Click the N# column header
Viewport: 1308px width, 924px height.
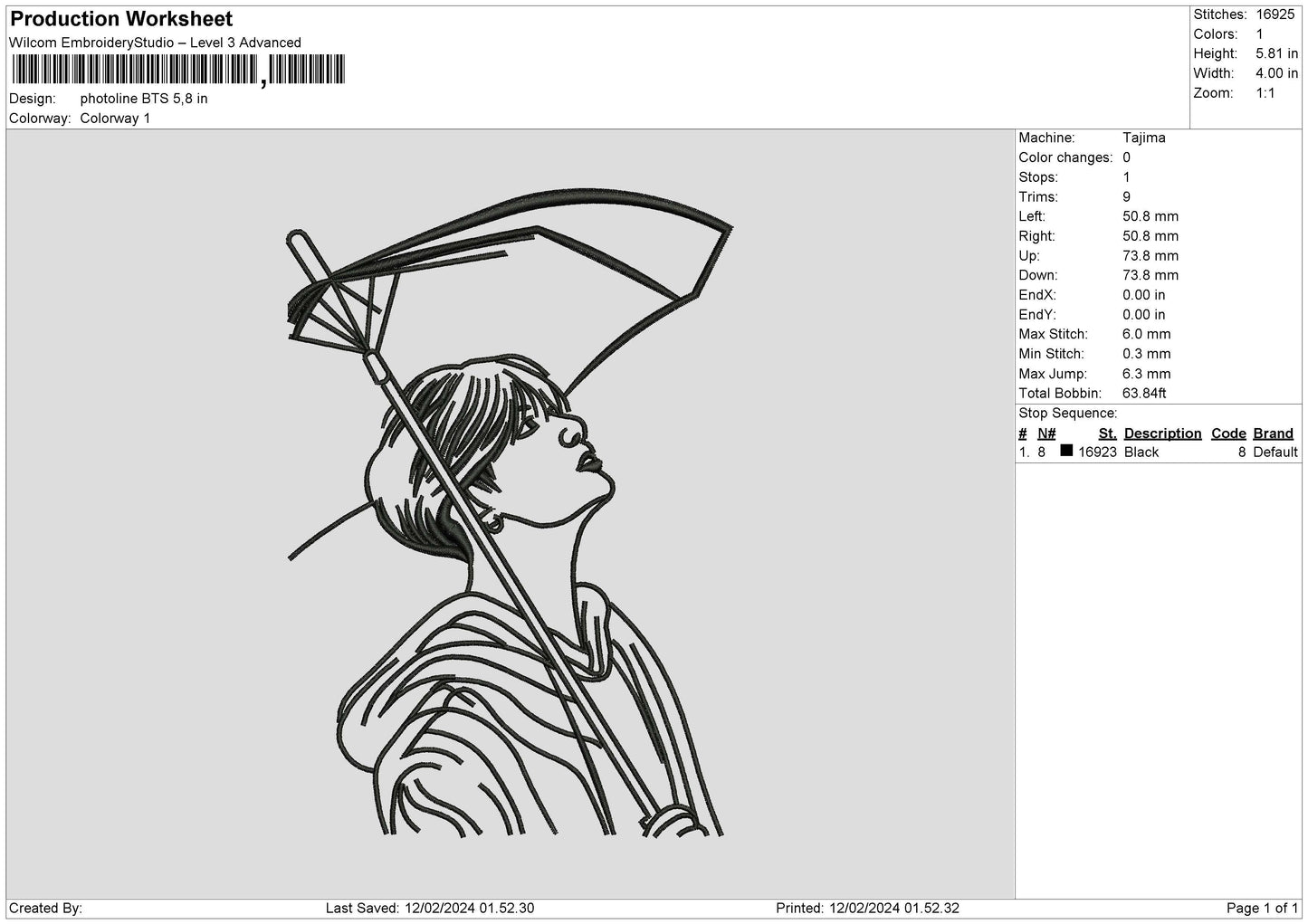pyautogui.click(x=1046, y=433)
